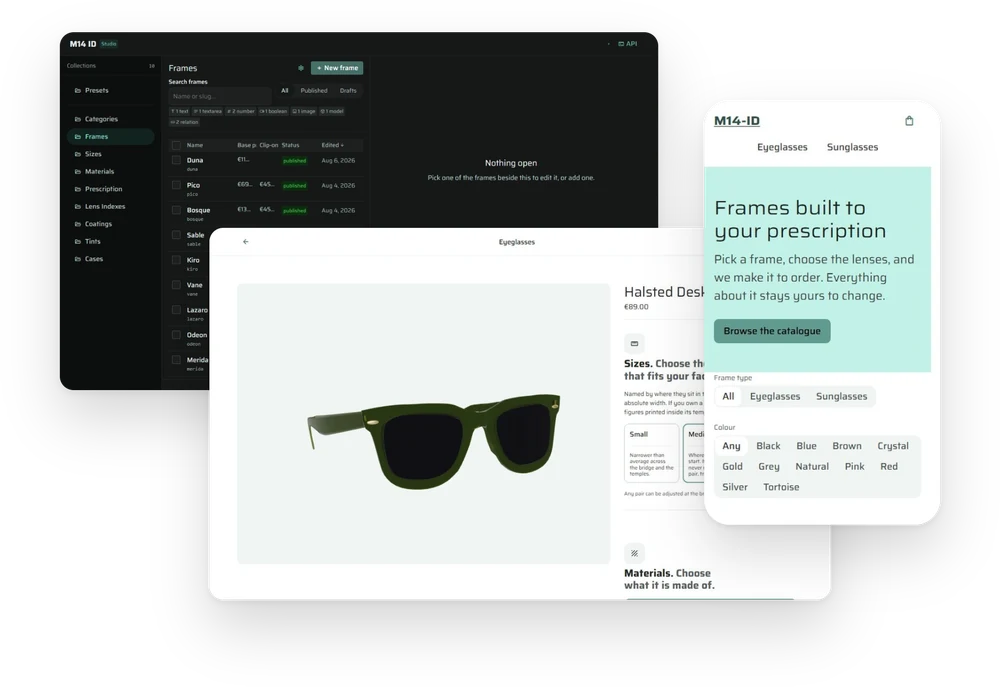1000x687 pixels.
Task: Sort the Frames table by the Edited column
Action: pos(332,145)
